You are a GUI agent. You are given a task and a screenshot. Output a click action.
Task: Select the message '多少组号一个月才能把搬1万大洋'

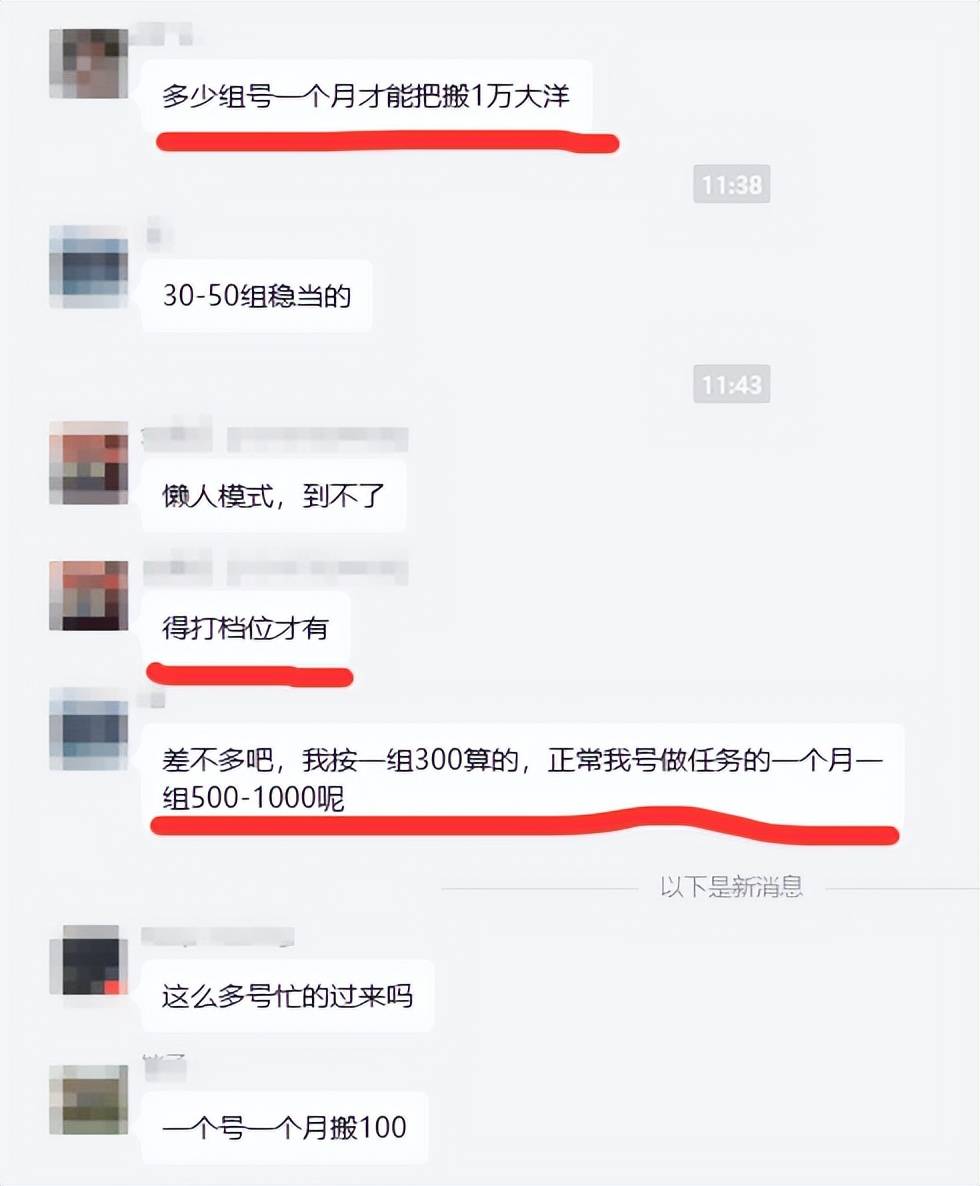click(x=367, y=97)
